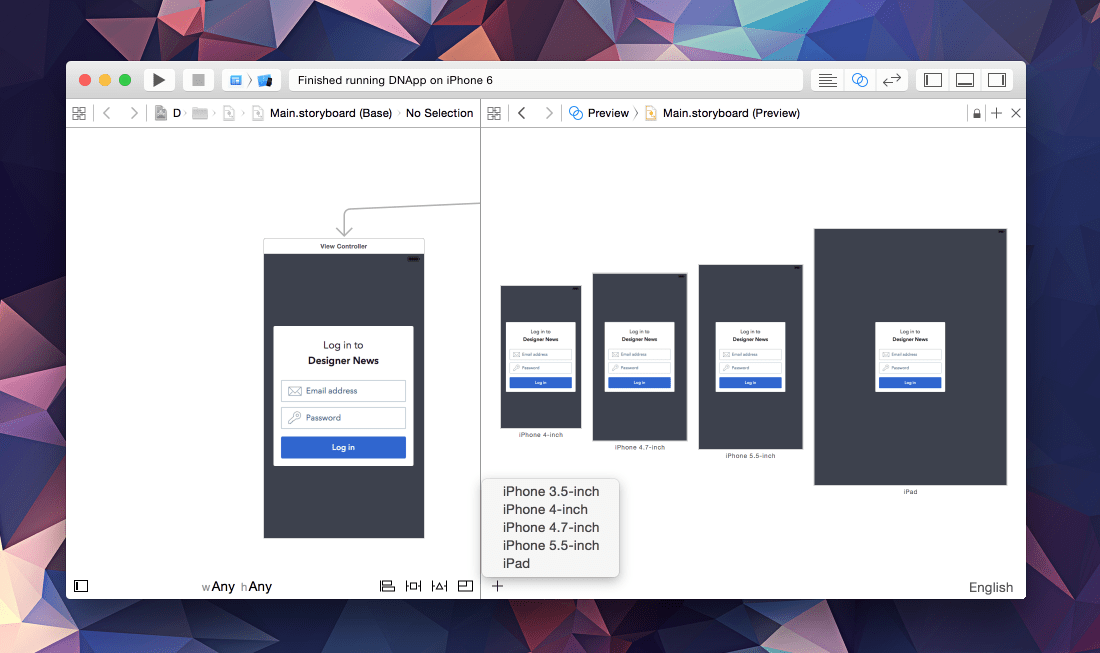Click the folder breadcrumb icon

point(200,113)
